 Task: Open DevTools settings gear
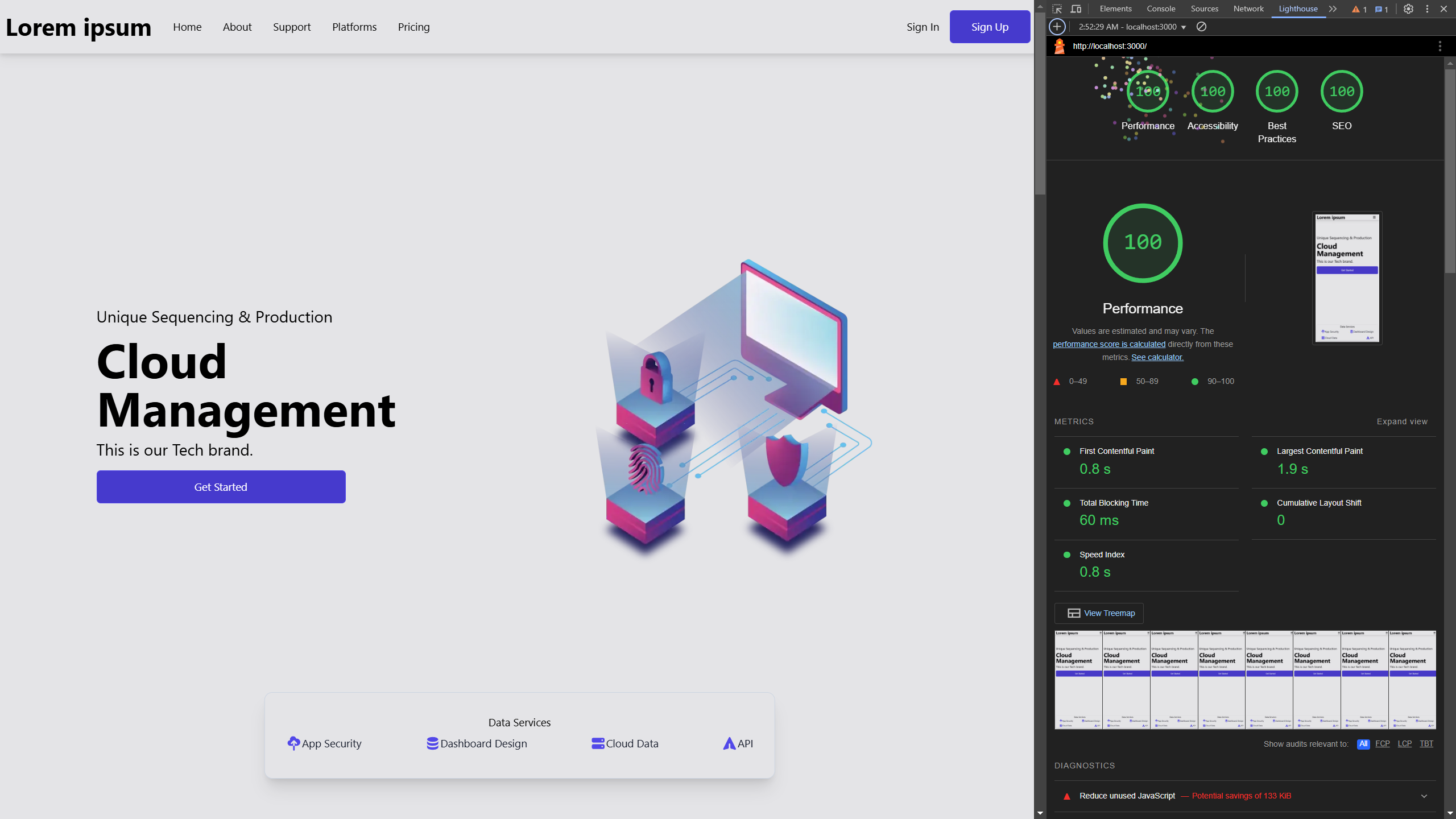point(1408,9)
